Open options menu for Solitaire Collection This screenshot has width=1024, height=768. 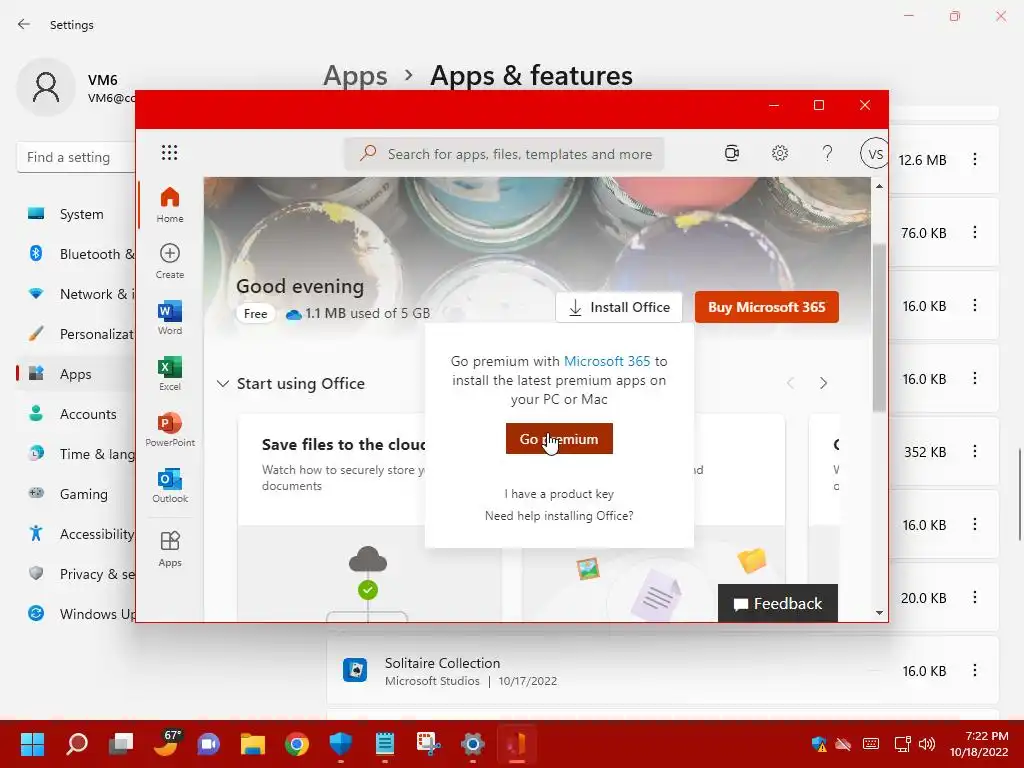(974, 671)
